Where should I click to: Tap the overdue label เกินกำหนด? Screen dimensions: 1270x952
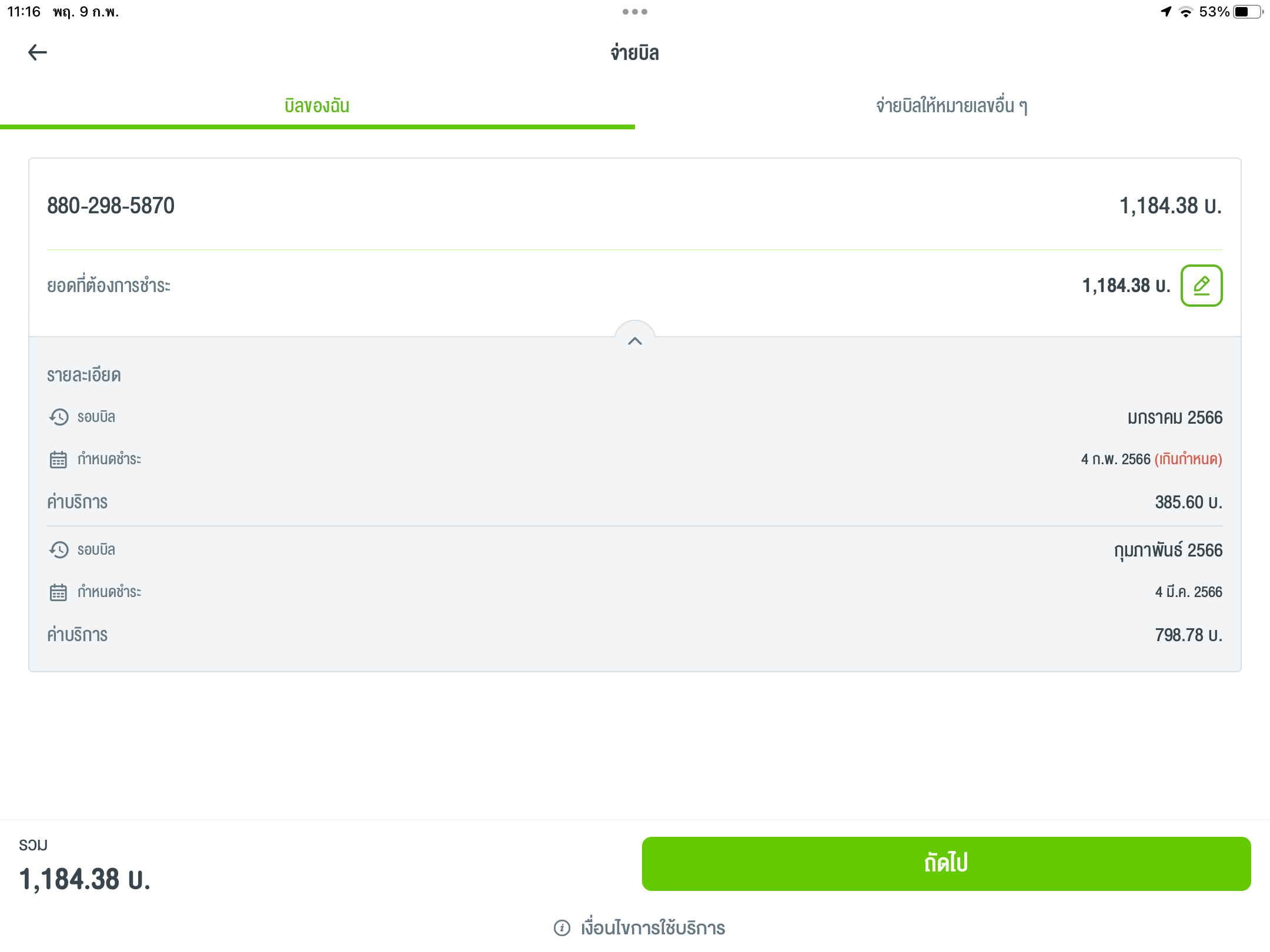[x=1188, y=459]
